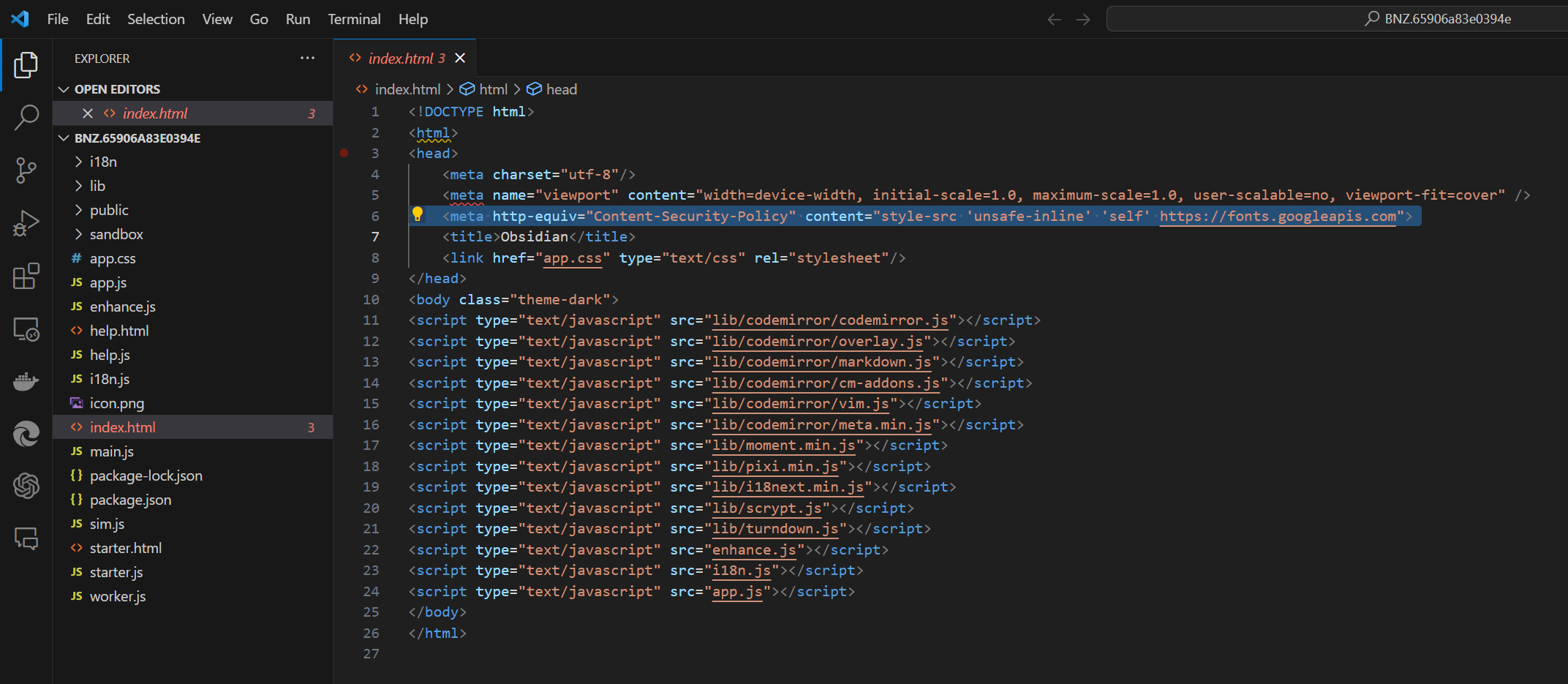
Task: Open the package.json file
Action: tap(130, 500)
